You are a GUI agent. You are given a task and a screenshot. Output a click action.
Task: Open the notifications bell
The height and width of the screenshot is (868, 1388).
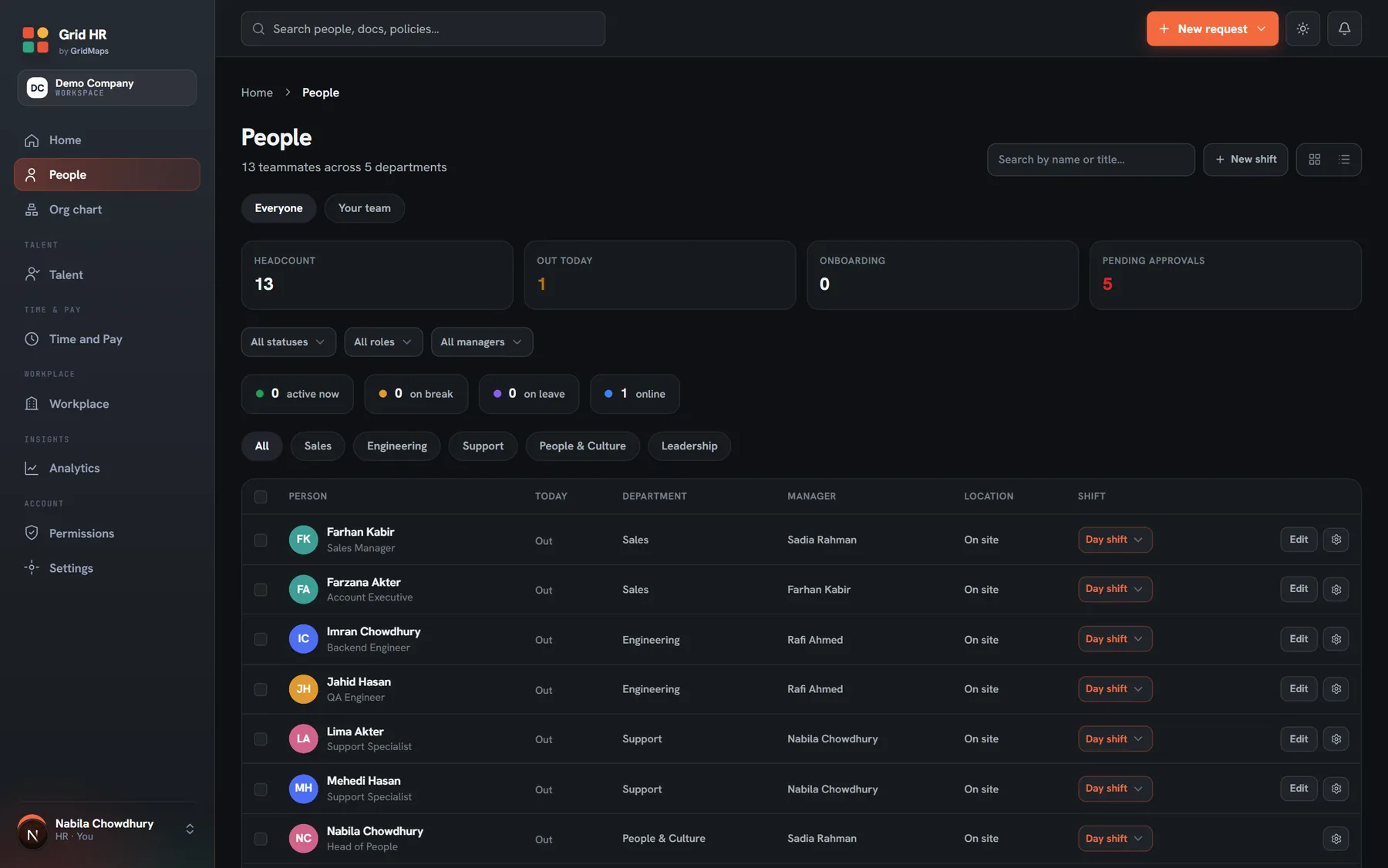tap(1344, 29)
